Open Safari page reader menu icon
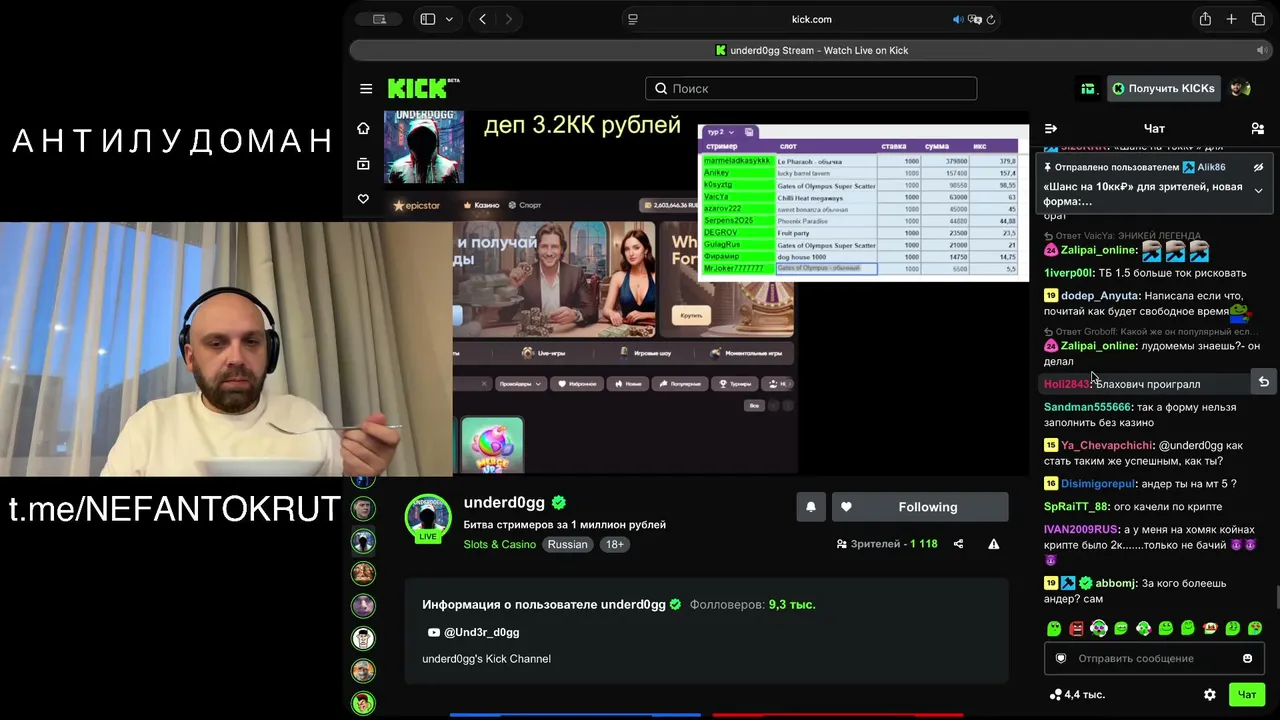This screenshot has height=720, width=1280. click(x=633, y=19)
